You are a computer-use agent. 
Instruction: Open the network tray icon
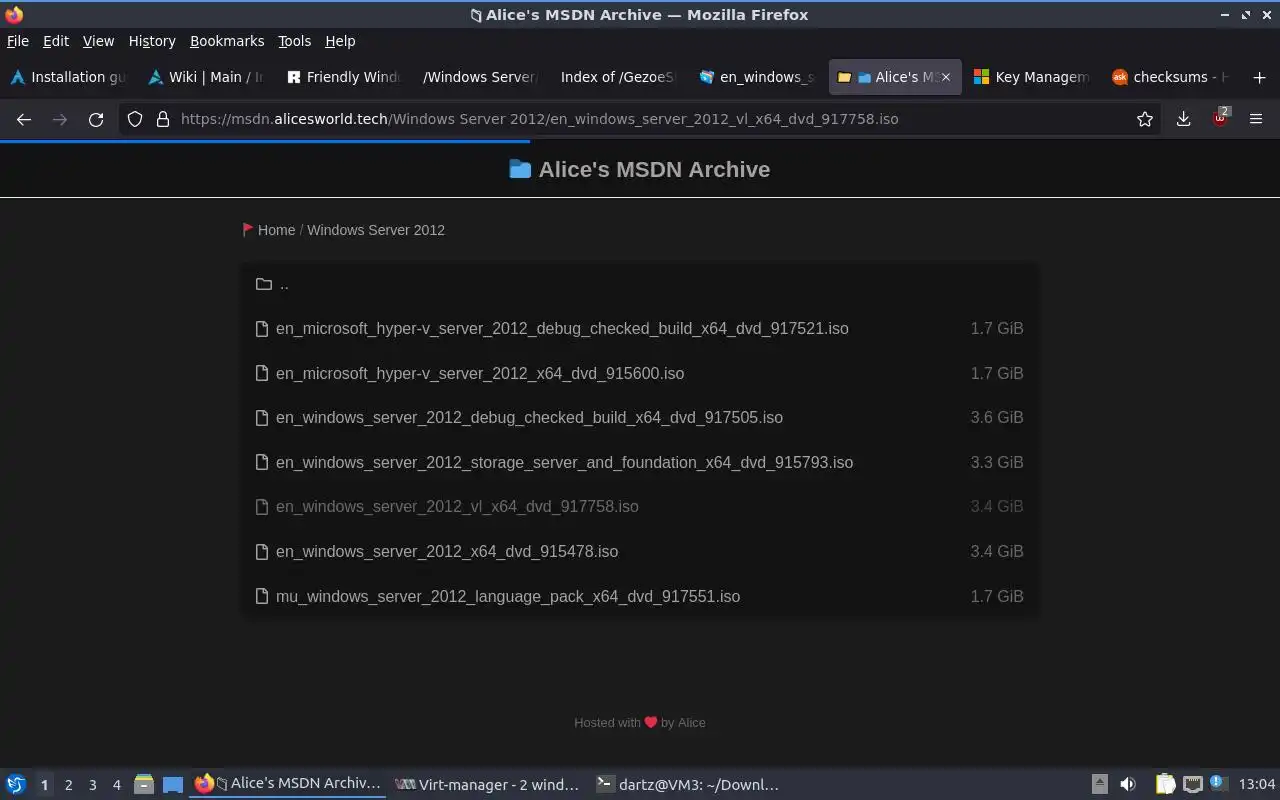(x=1192, y=784)
